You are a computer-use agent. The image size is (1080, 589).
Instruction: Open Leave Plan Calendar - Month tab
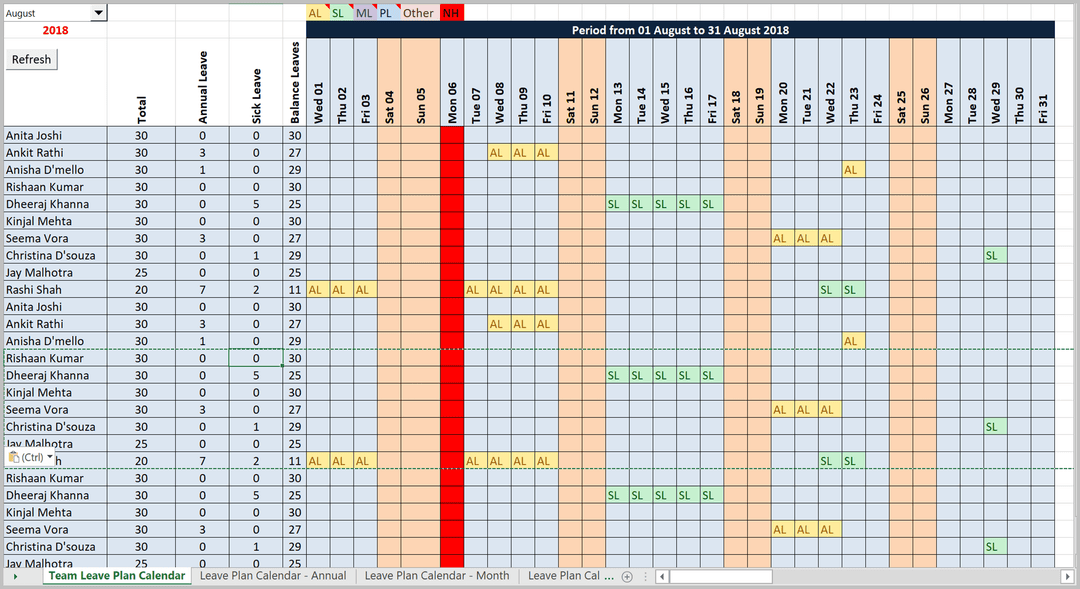[437, 576]
